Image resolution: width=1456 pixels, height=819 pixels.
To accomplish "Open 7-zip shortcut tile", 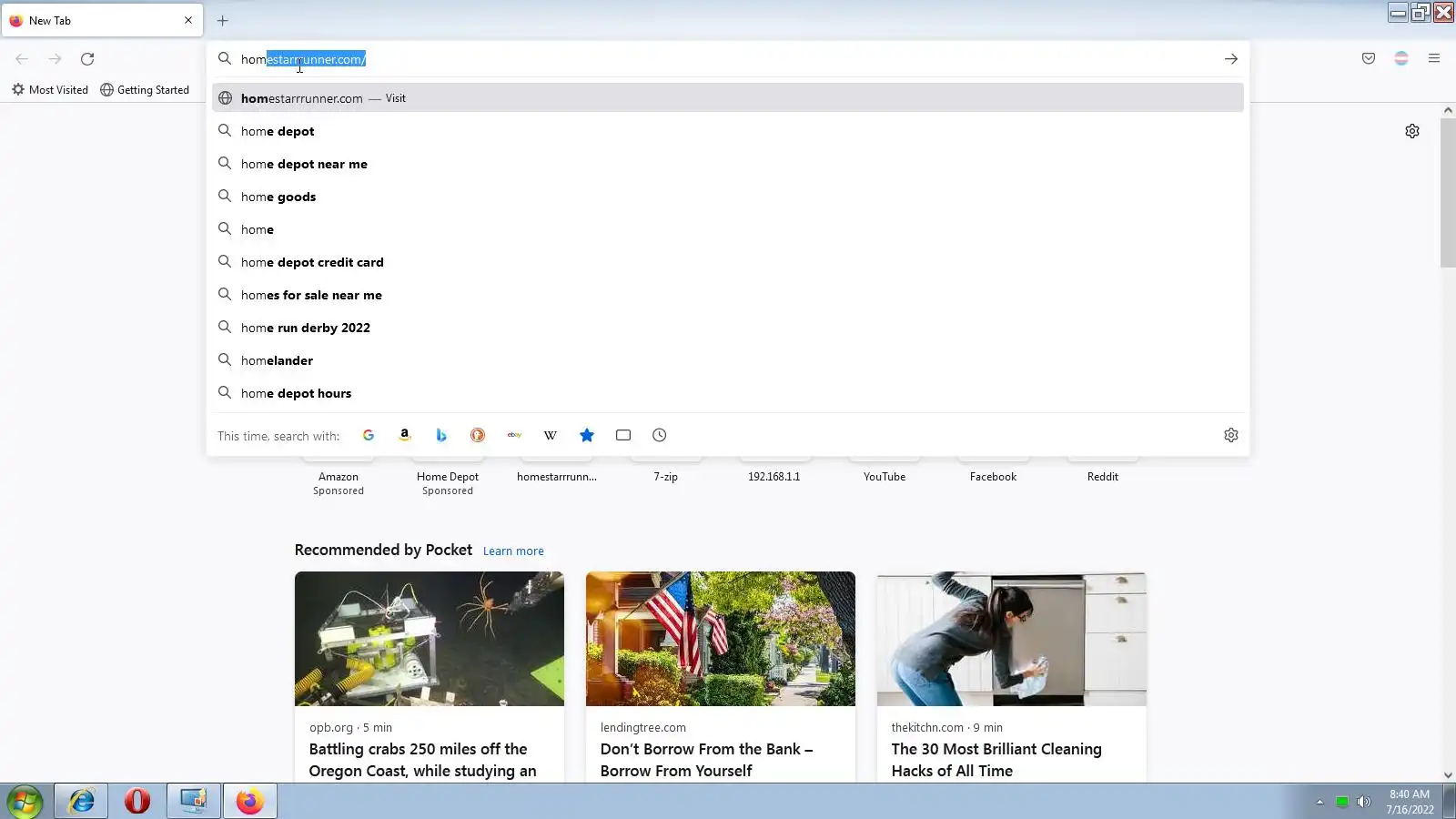I will tap(666, 477).
